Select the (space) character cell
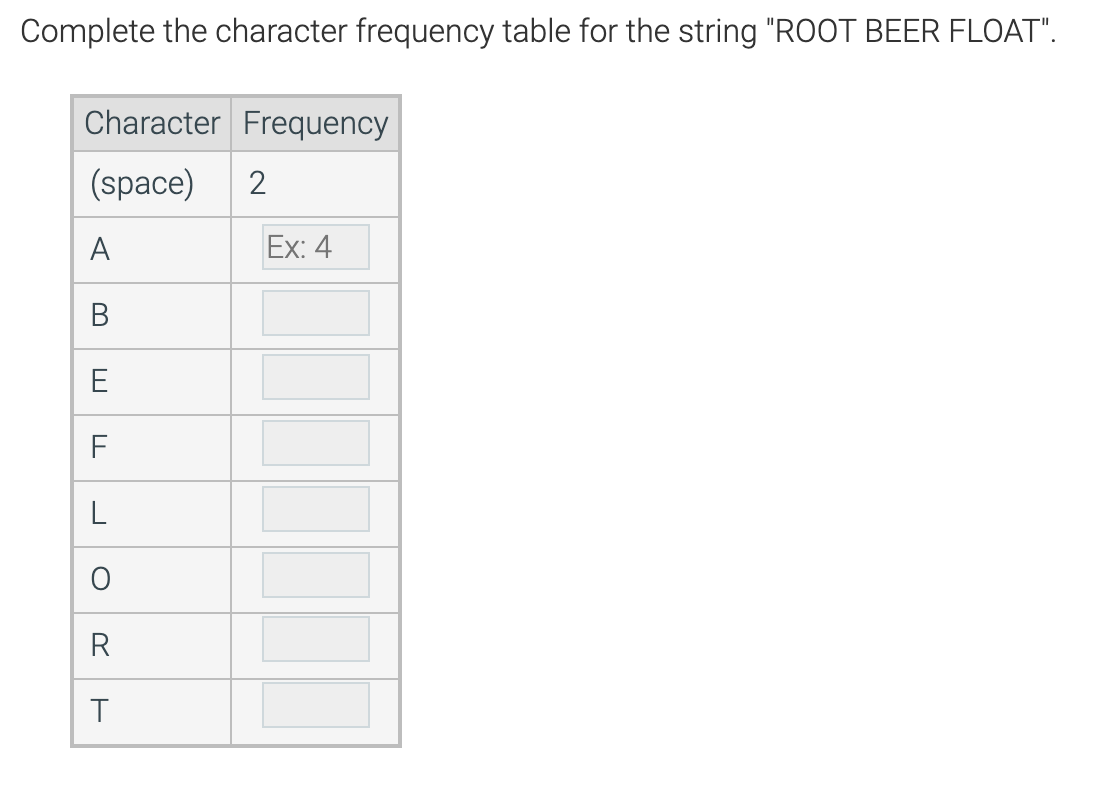The width and height of the screenshot is (1094, 812). click(152, 183)
